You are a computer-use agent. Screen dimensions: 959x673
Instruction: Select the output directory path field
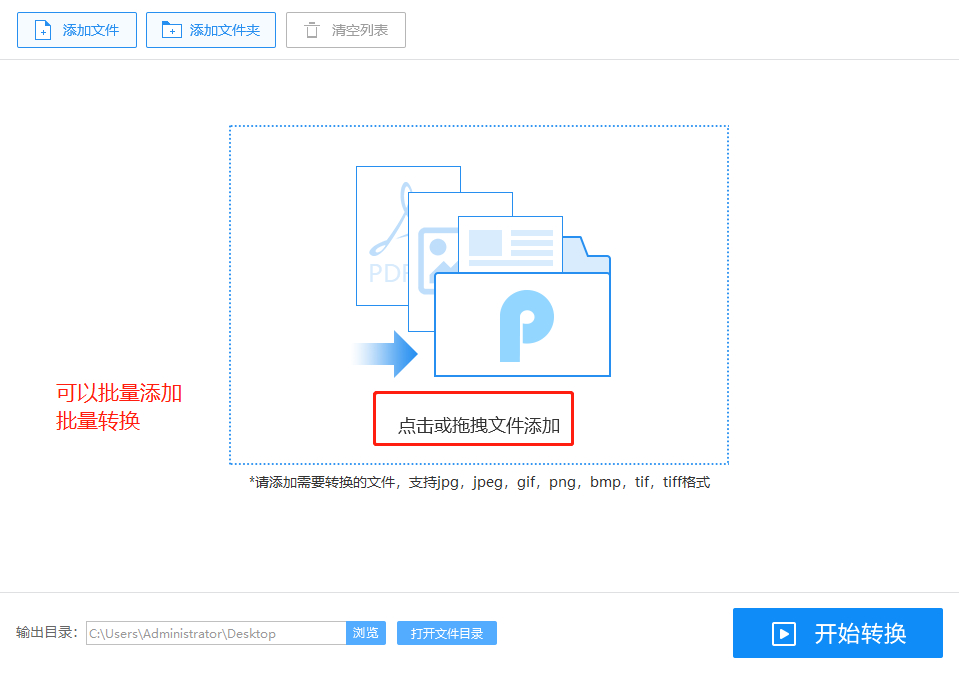coord(216,633)
